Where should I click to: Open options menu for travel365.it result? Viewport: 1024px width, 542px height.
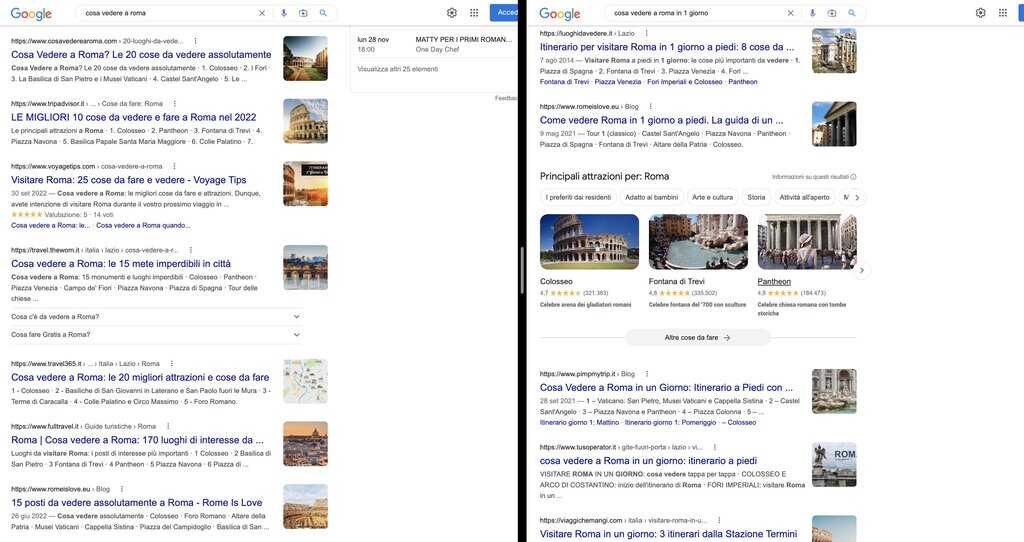pyautogui.click(x=172, y=364)
